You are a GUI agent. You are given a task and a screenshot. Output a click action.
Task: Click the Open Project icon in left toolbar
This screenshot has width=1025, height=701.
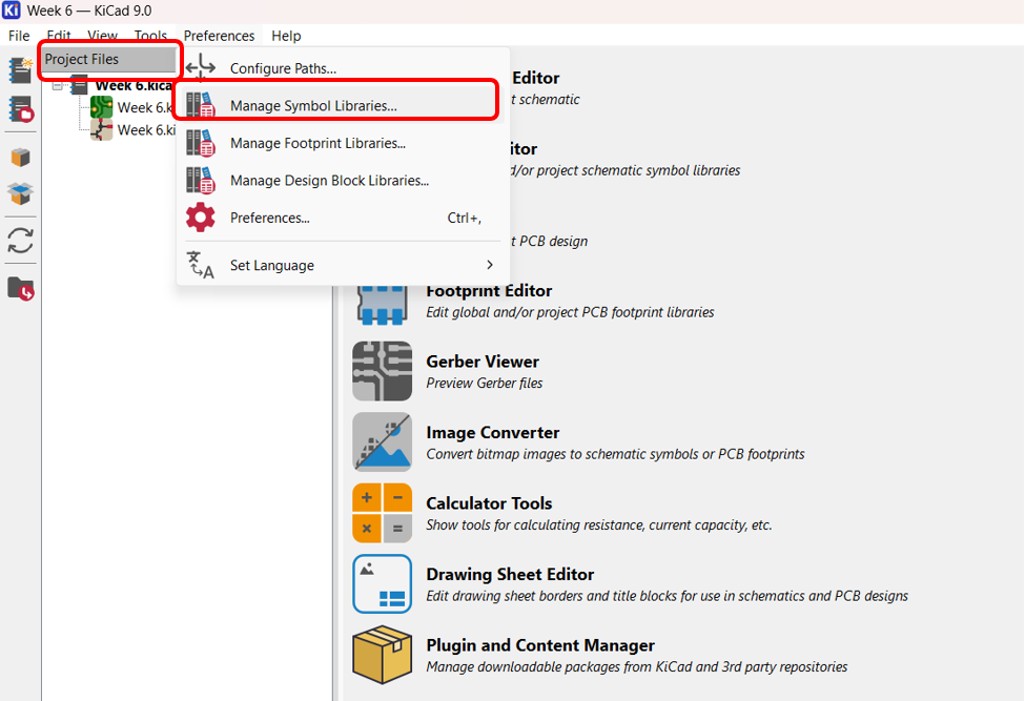click(20, 109)
